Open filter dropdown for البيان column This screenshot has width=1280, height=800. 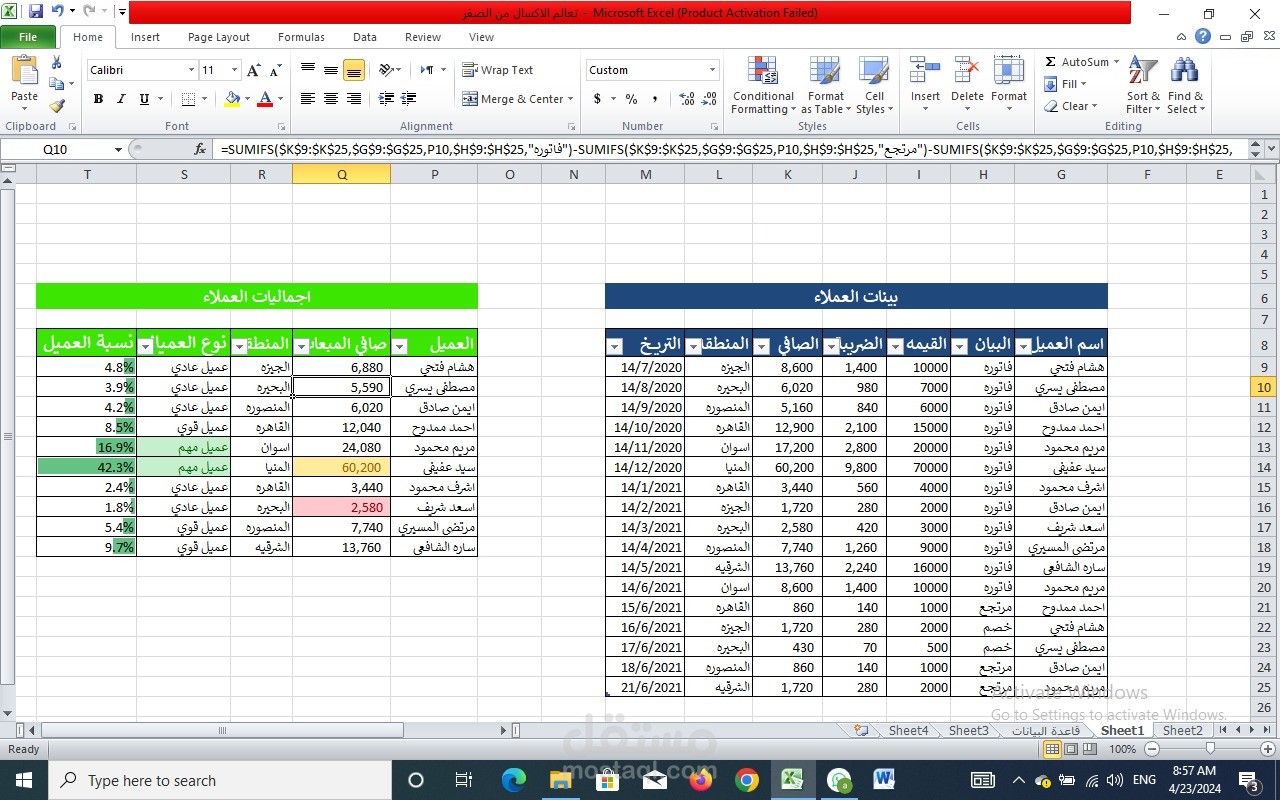click(x=960, y=345)
